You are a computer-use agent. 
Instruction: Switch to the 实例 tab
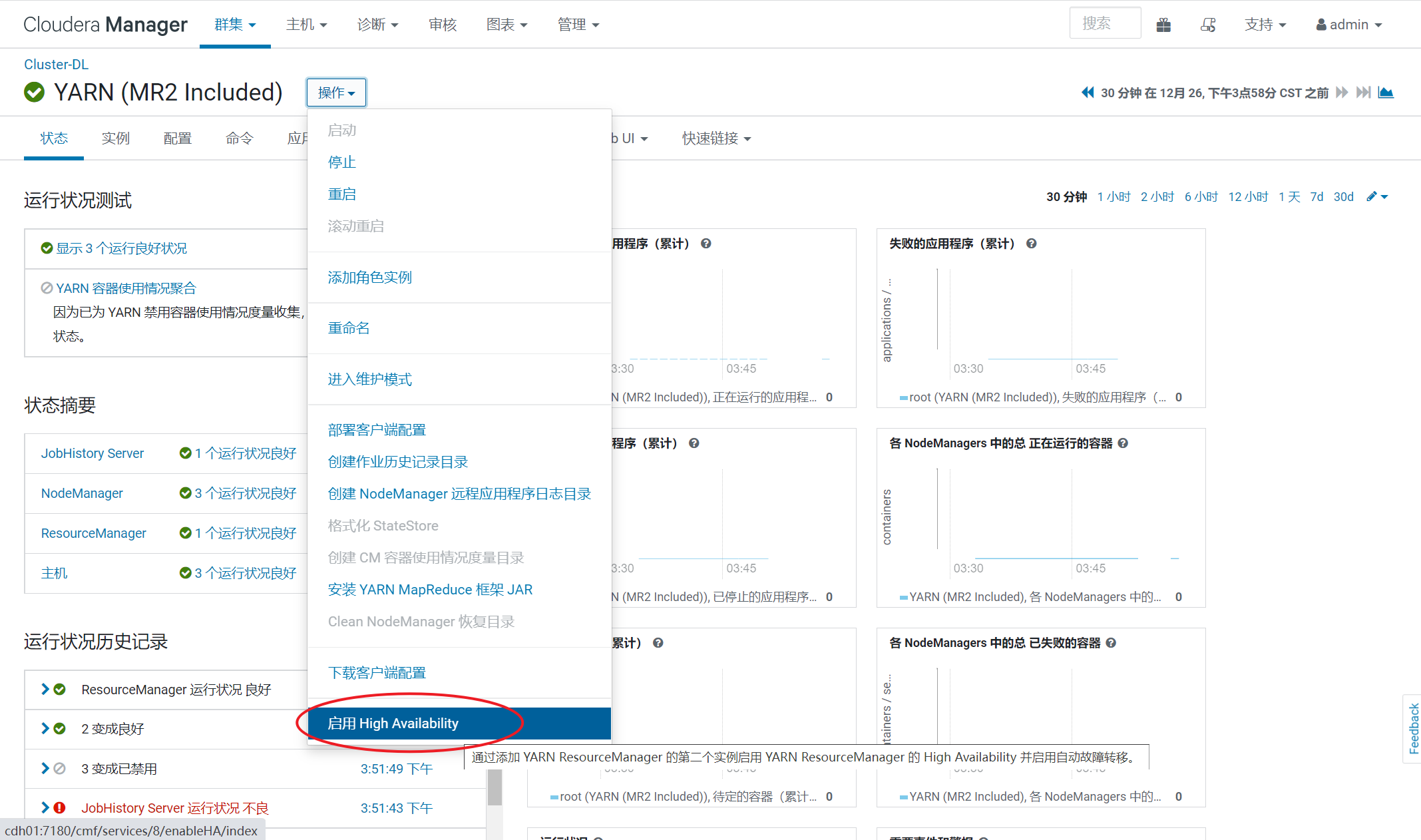point(115,138)
